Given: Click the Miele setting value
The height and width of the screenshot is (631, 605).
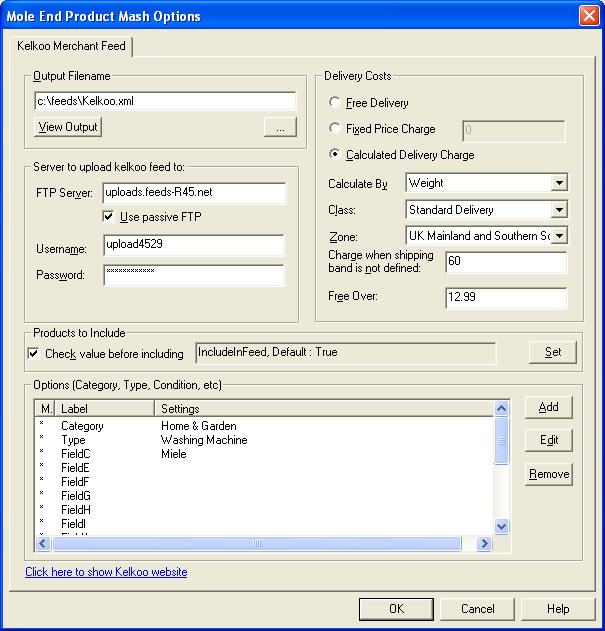Looking at the screenshot, I should pyautogui.click(x=173, y=454).
